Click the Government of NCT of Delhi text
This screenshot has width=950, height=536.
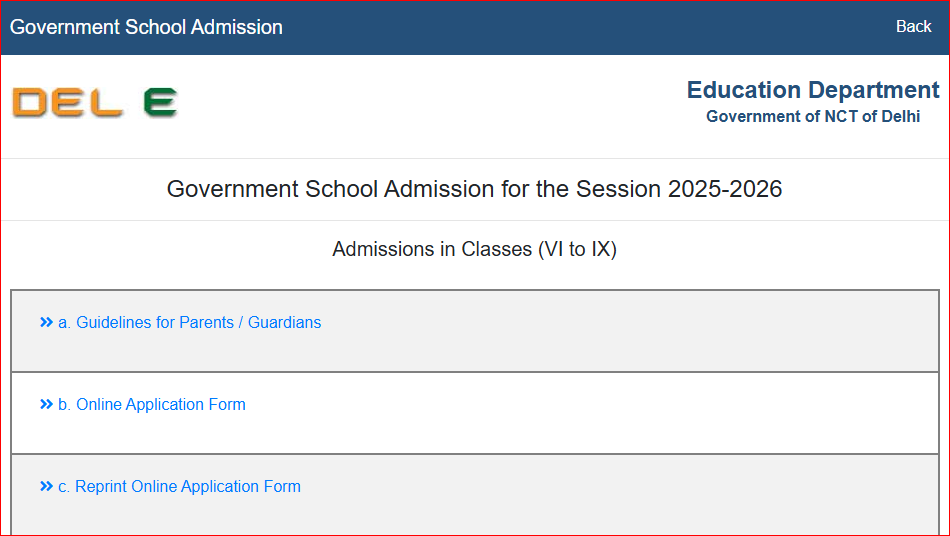[x=813, y=116]
